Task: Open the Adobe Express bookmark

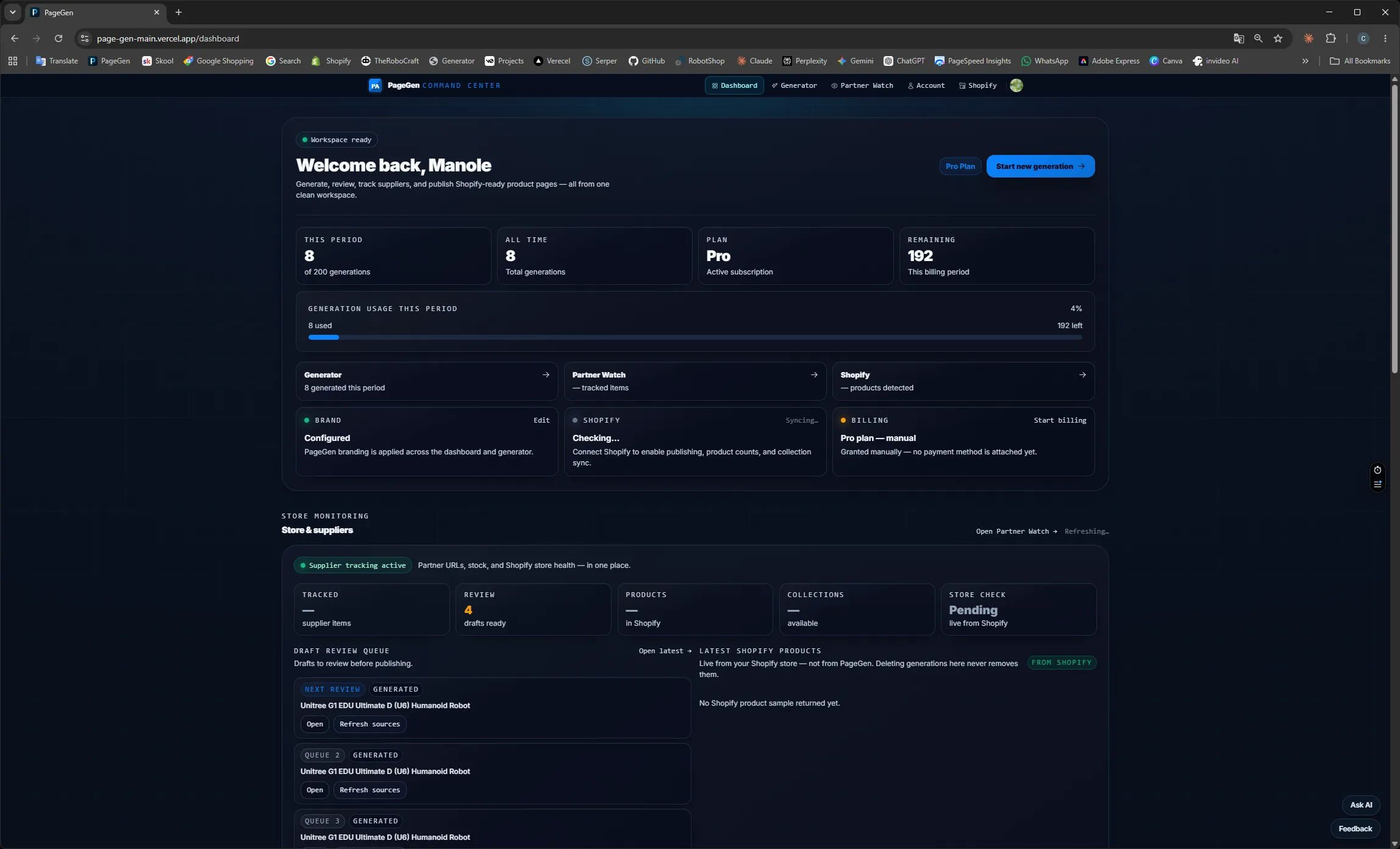Action: click(1109, 61)
